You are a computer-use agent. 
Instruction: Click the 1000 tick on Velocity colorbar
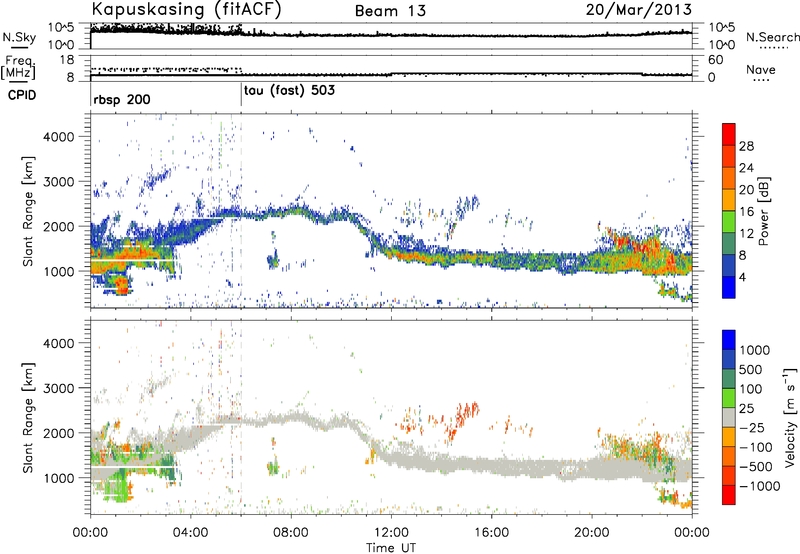[x=755, y=350]
